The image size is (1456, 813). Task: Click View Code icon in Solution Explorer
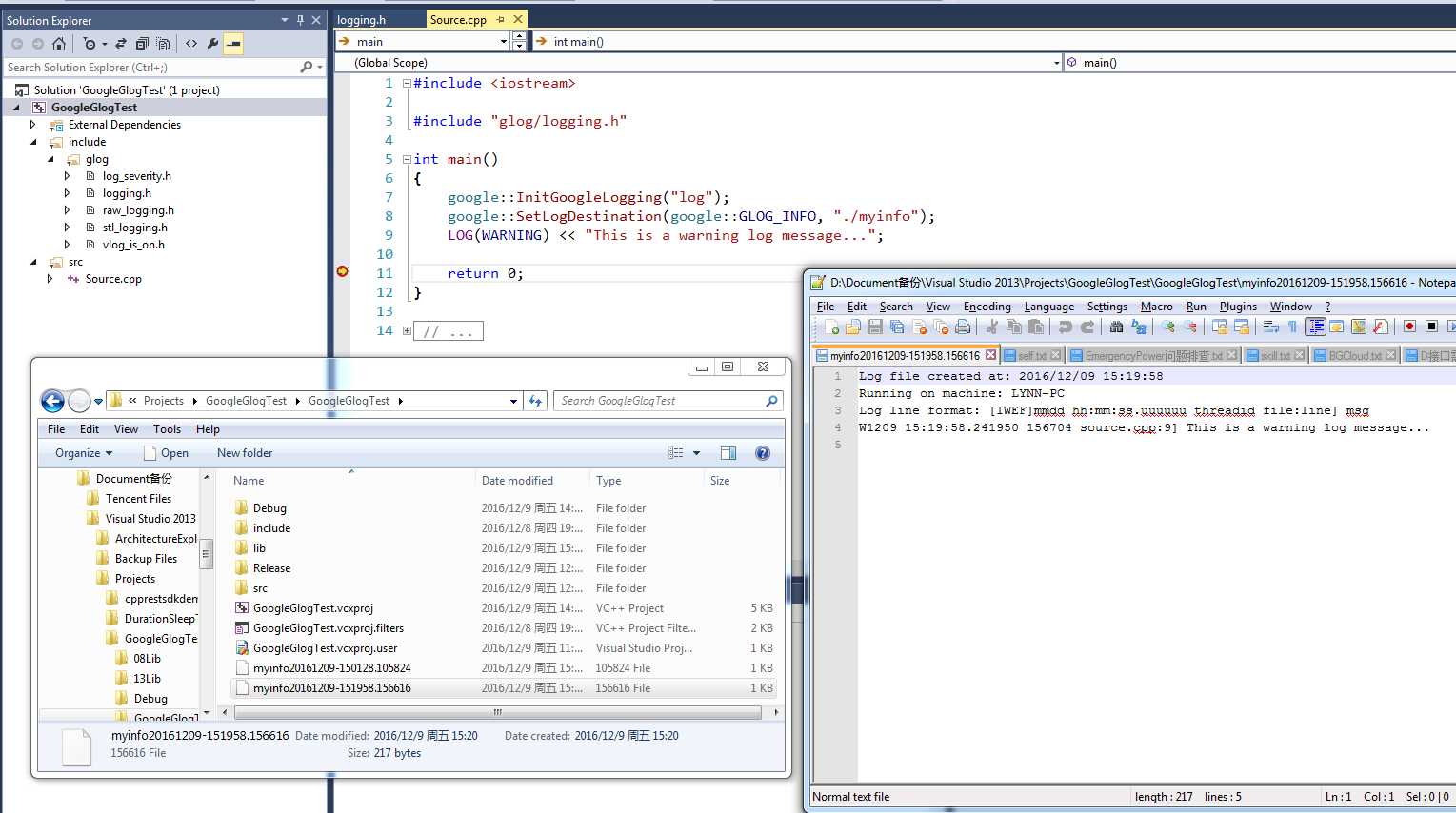[x=191, y=44]
